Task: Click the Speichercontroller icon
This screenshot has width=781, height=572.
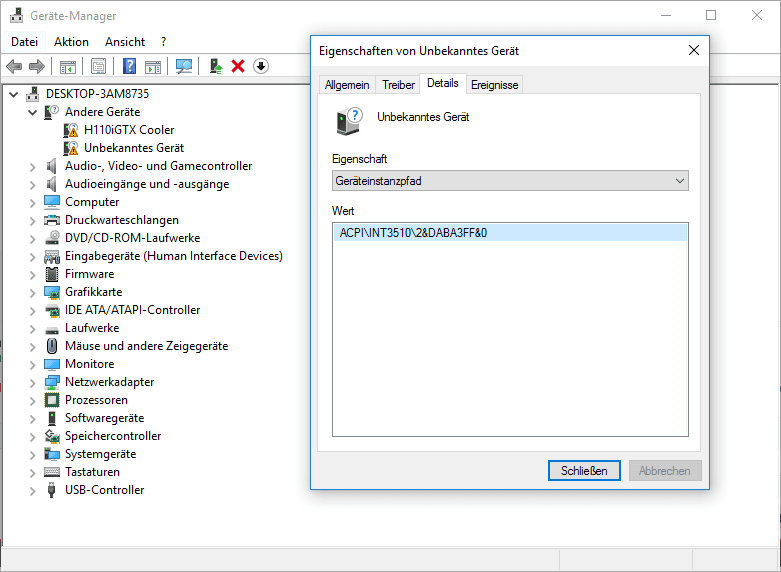Action: 52,436
